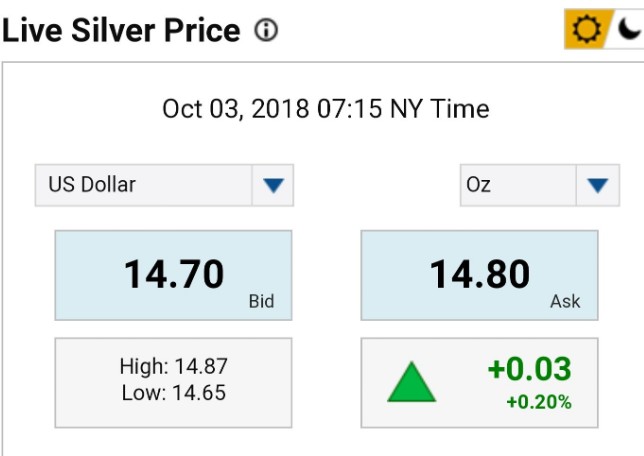Click the green up triangle indicator
Viewport: 644px width, 456px height.
tap(411, 384)
